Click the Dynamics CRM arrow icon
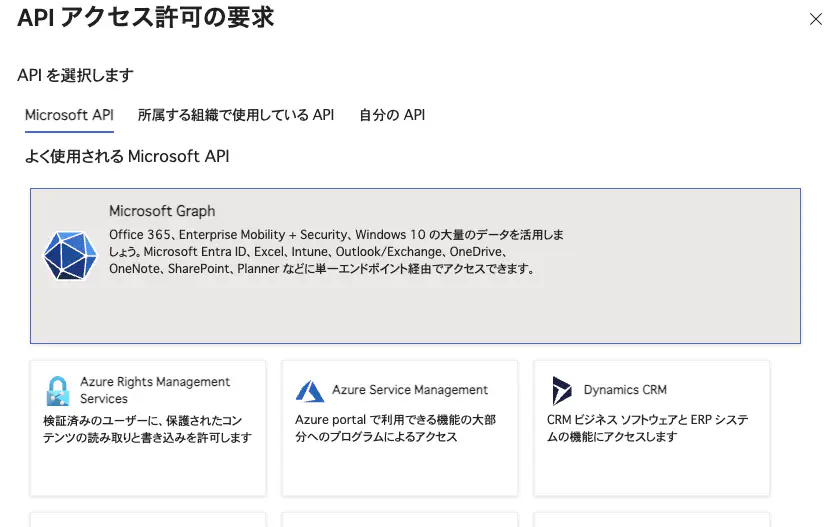Viewport: 832px width, 527px height. [562, 391]
